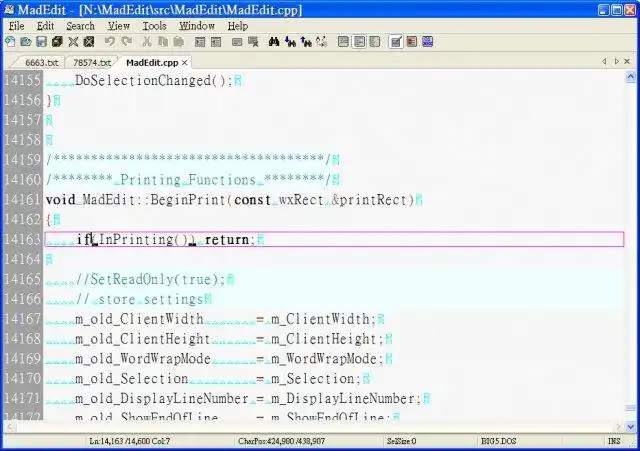Click line number 14161 in the gutter
The image size is (640, 451).
click(x=22, y=200)
